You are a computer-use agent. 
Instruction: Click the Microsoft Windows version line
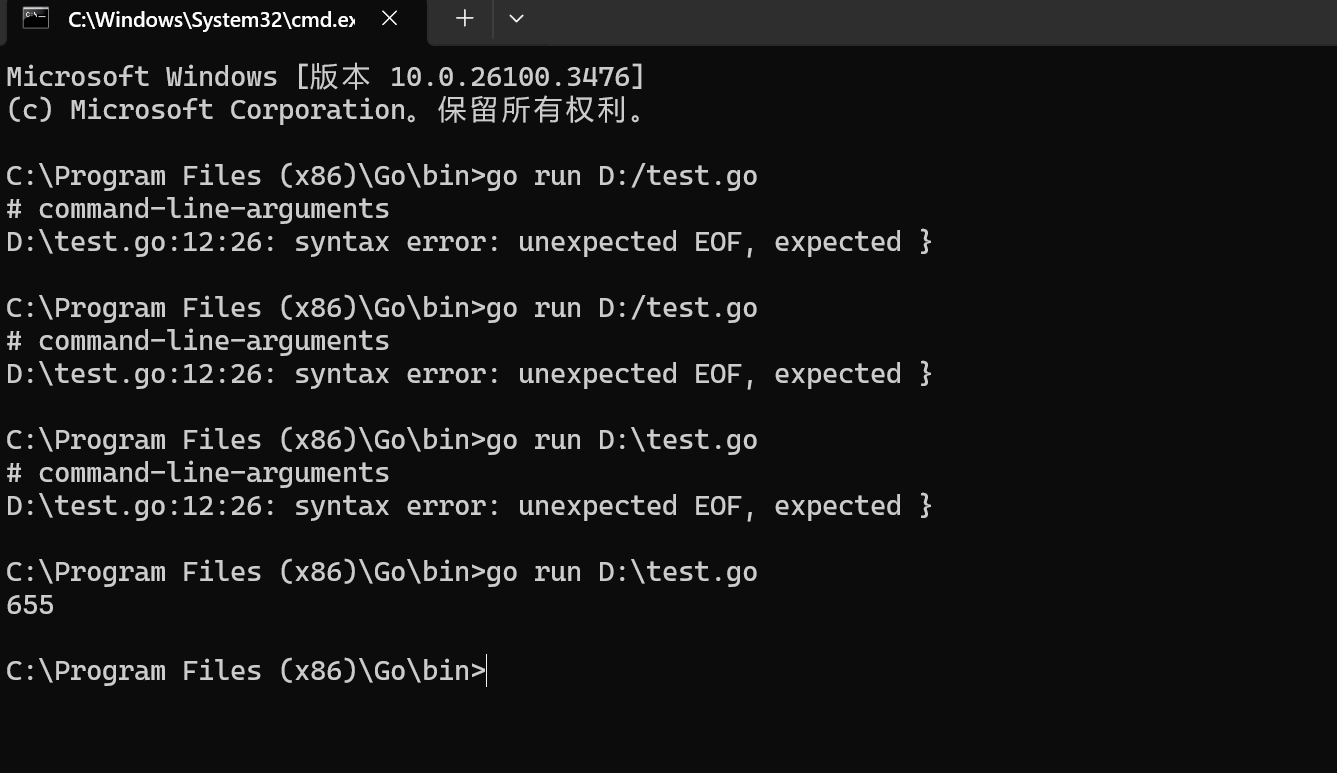[326, 77]
